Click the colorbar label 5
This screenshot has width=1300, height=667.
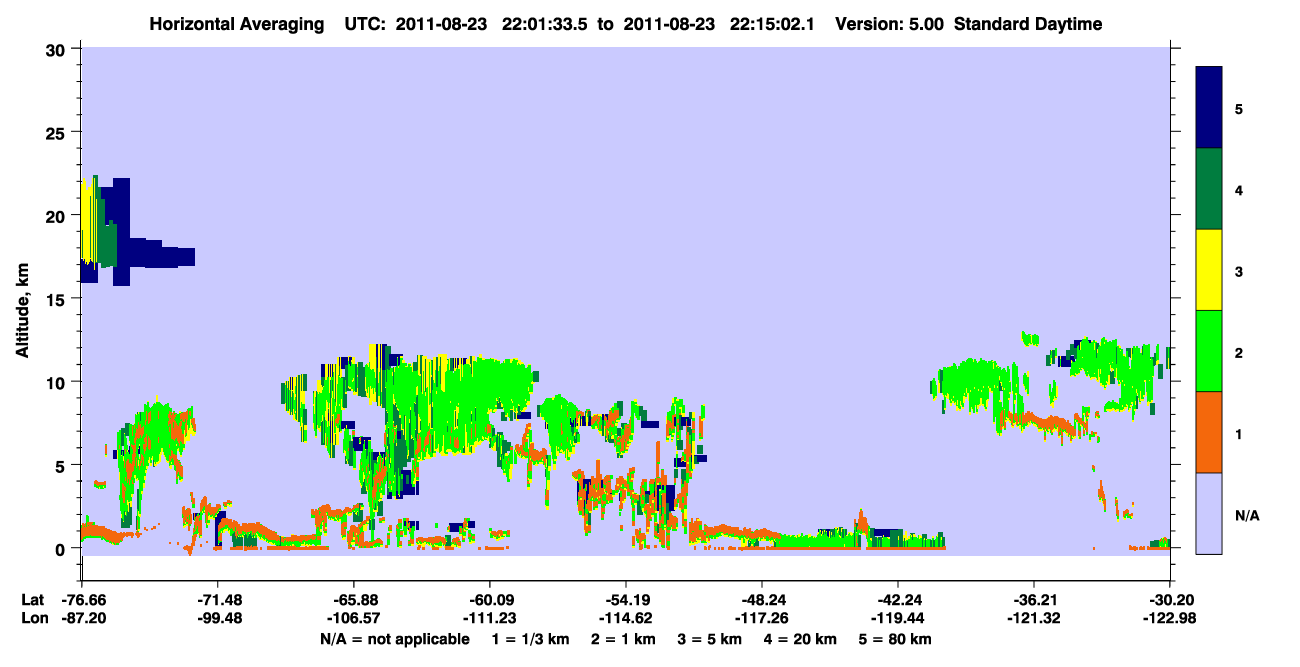[1239, 108]
